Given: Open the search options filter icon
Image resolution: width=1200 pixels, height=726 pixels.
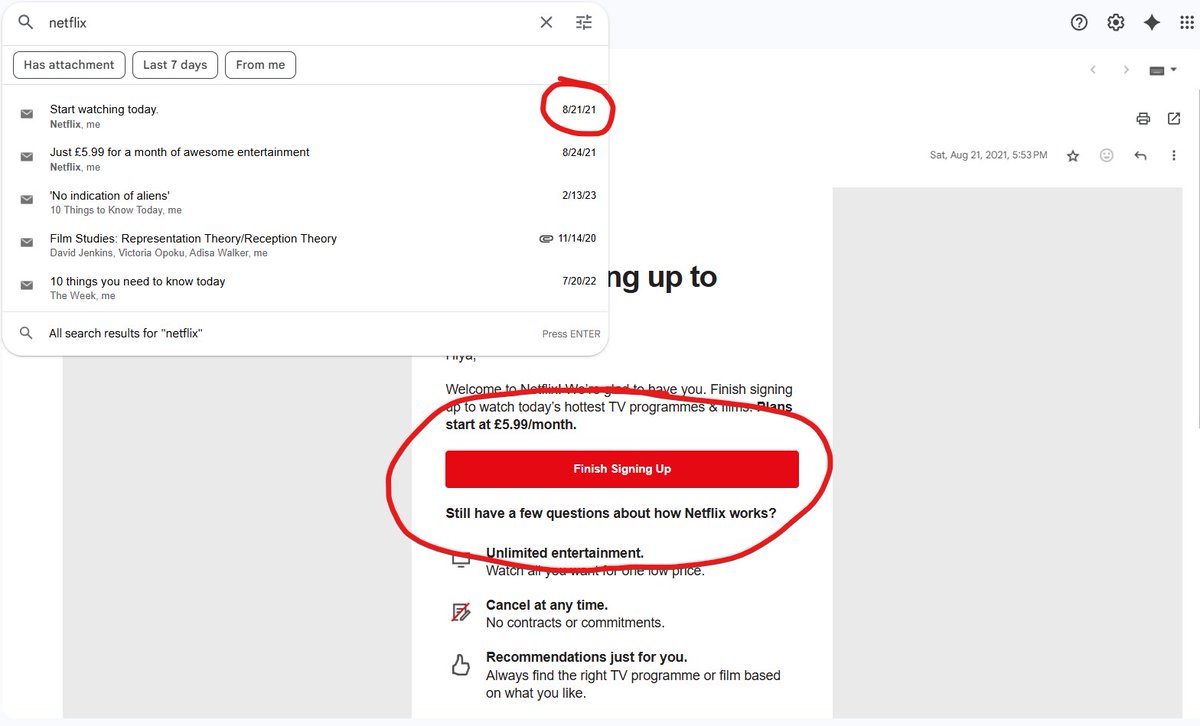Looking at the screenshot, I should (x=584, y=22).
